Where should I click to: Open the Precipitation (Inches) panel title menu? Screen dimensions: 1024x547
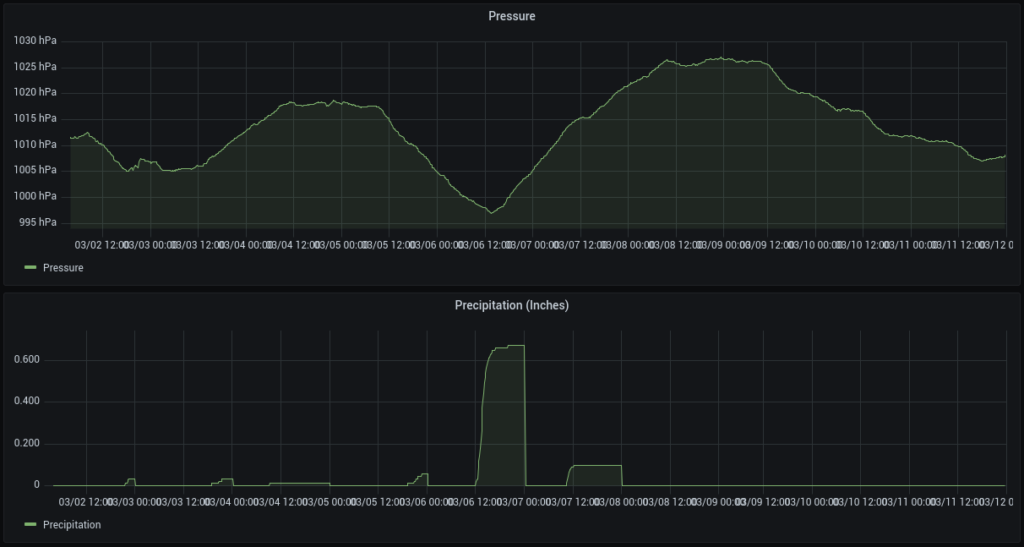[511, 305]
